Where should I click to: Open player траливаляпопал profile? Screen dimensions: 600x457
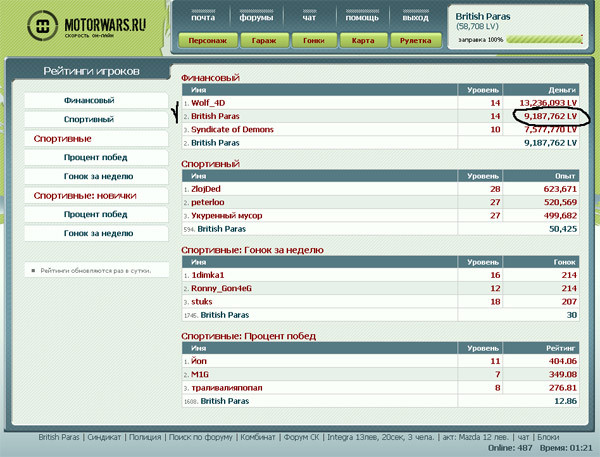(227, 388)
